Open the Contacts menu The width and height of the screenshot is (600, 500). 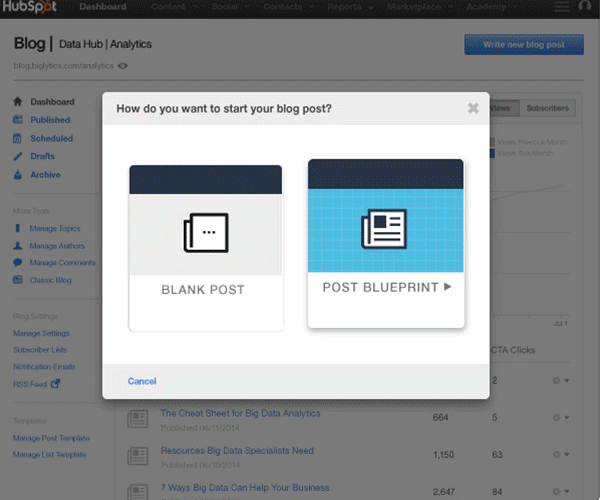(285, 7)
